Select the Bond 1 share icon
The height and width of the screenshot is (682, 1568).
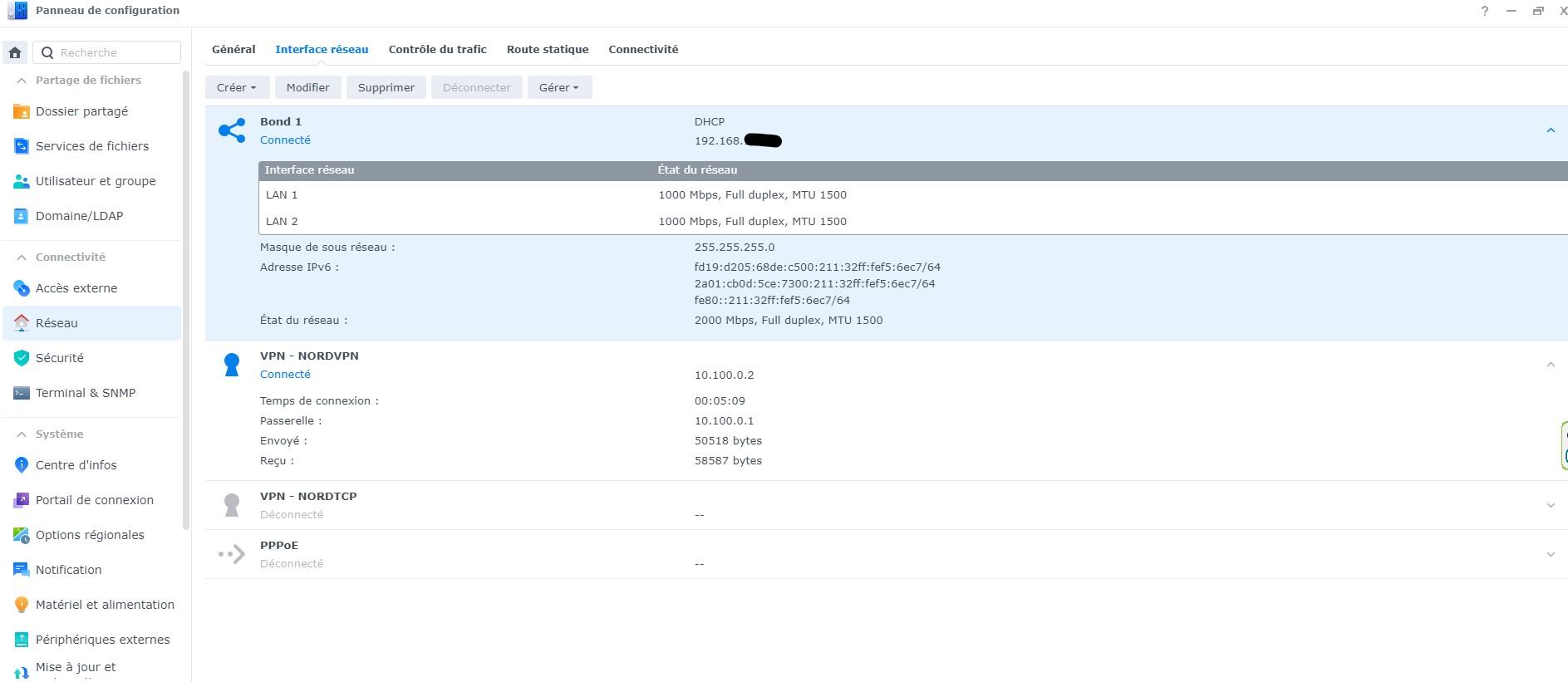(x=232, y=130)
